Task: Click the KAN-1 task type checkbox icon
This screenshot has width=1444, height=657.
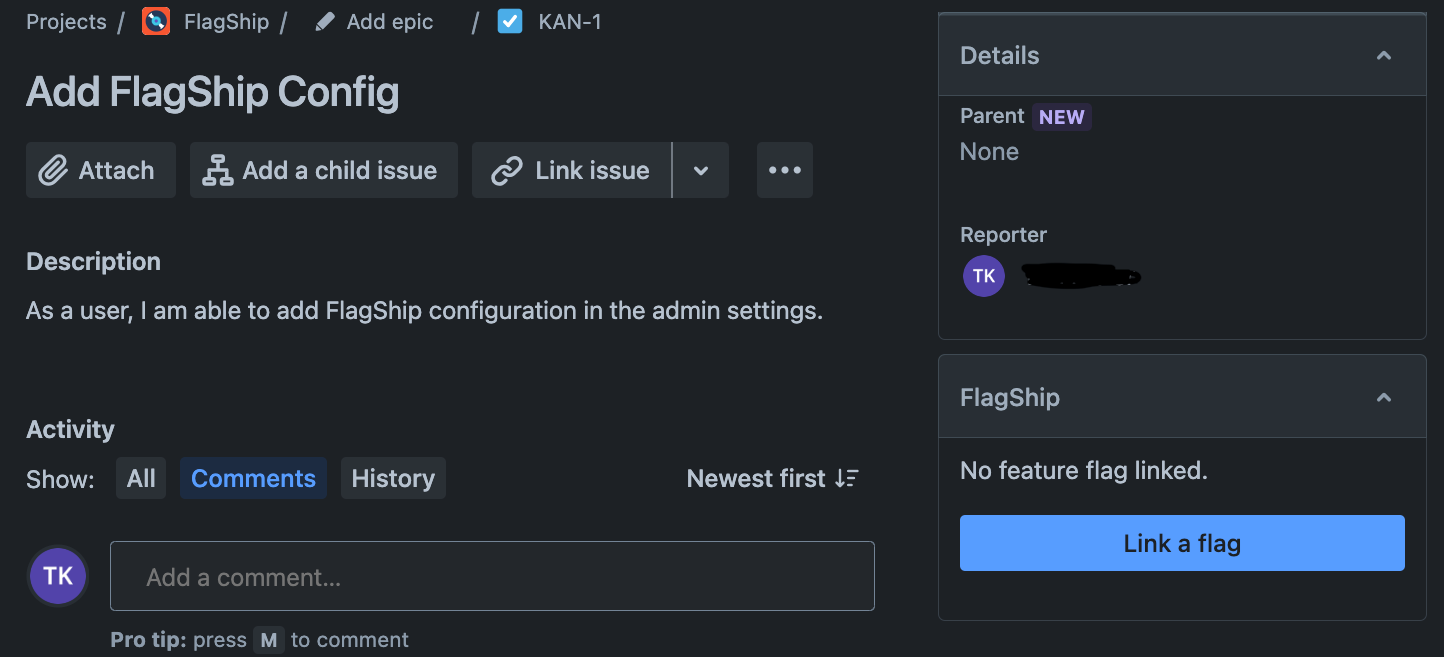Action: pos(510,21)
